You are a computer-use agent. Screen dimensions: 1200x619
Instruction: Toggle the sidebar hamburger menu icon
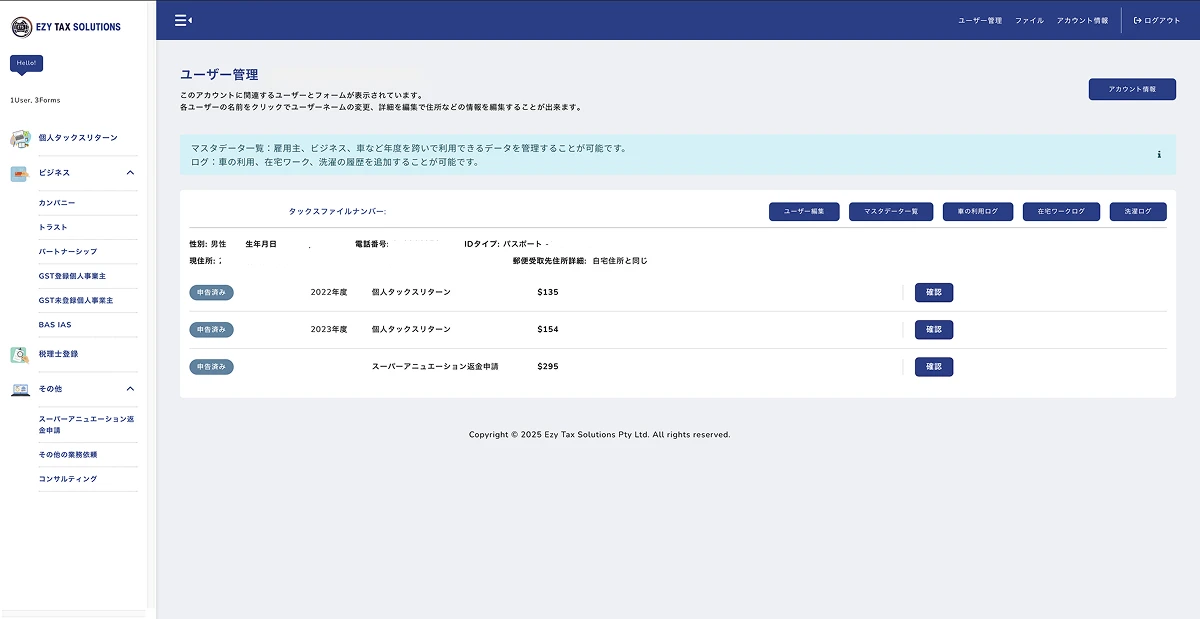183,20
